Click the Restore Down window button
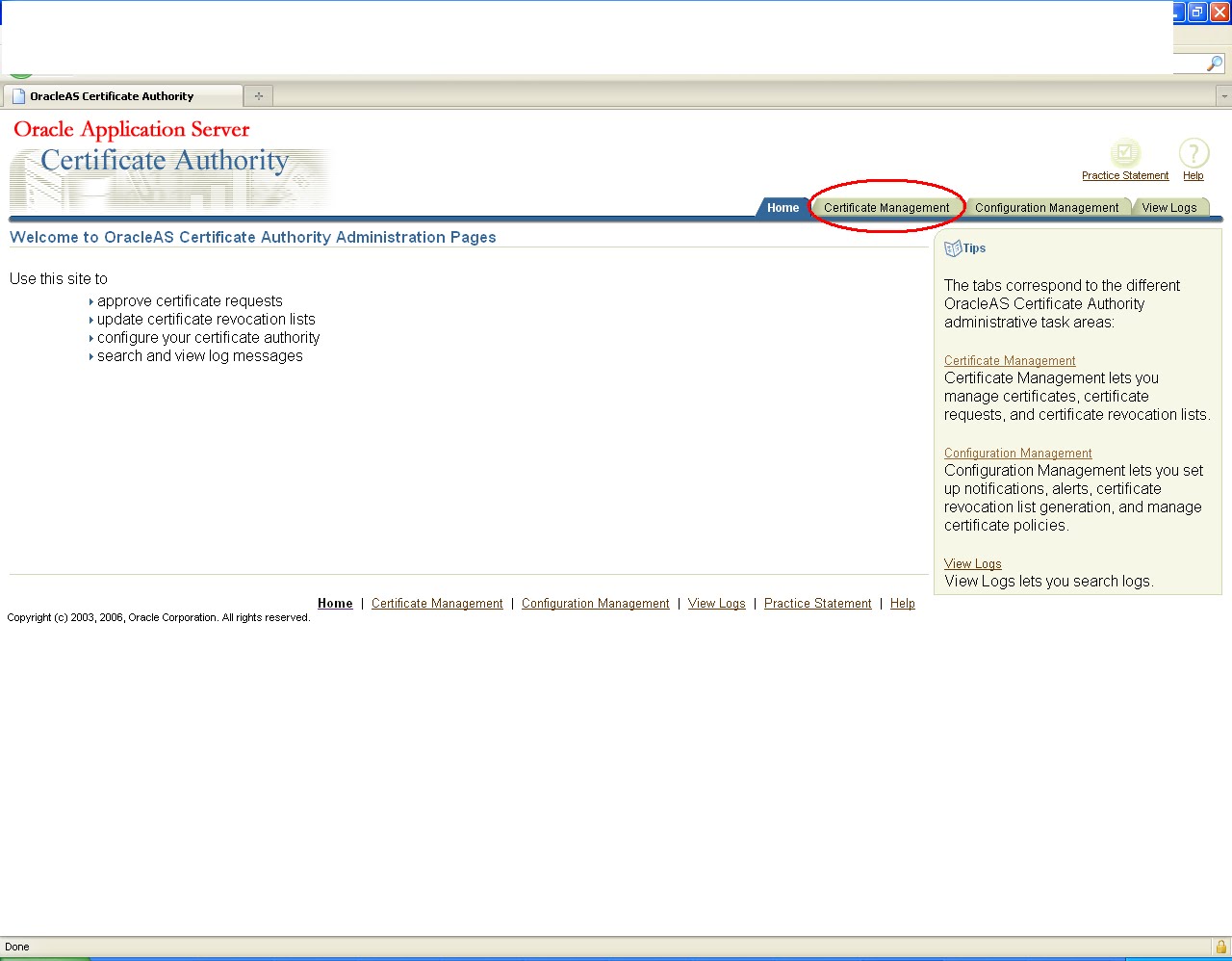Viewport: 1232px width, 961px height. coord(1197,12)
